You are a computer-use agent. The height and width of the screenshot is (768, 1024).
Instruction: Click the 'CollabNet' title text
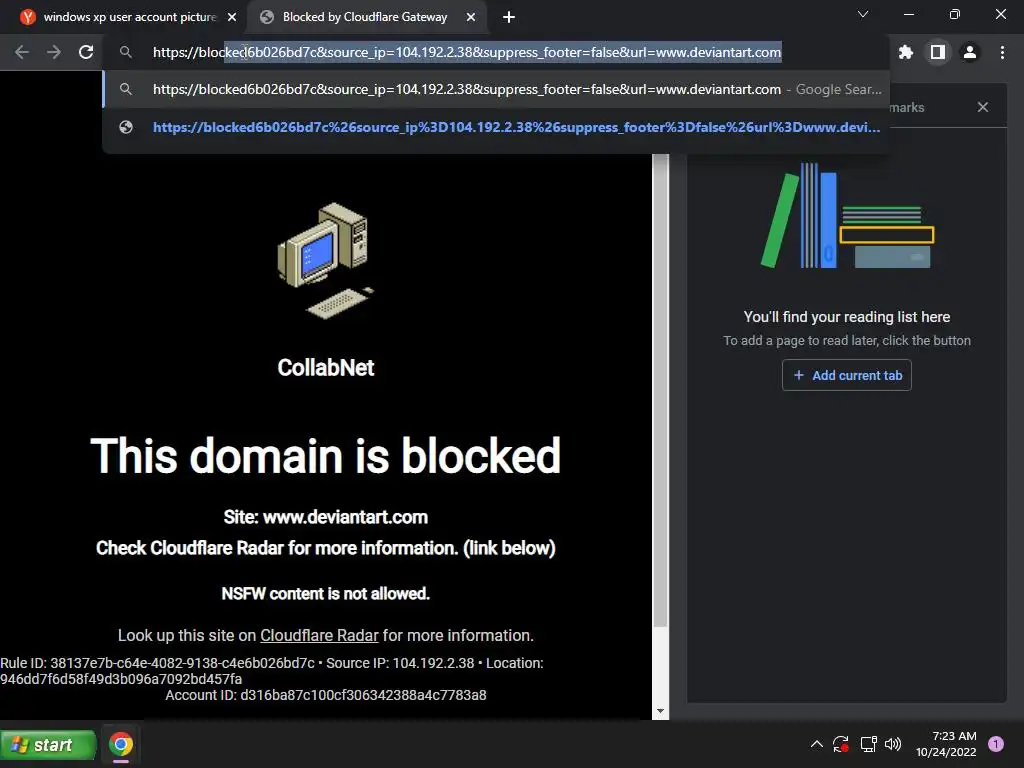325,368
